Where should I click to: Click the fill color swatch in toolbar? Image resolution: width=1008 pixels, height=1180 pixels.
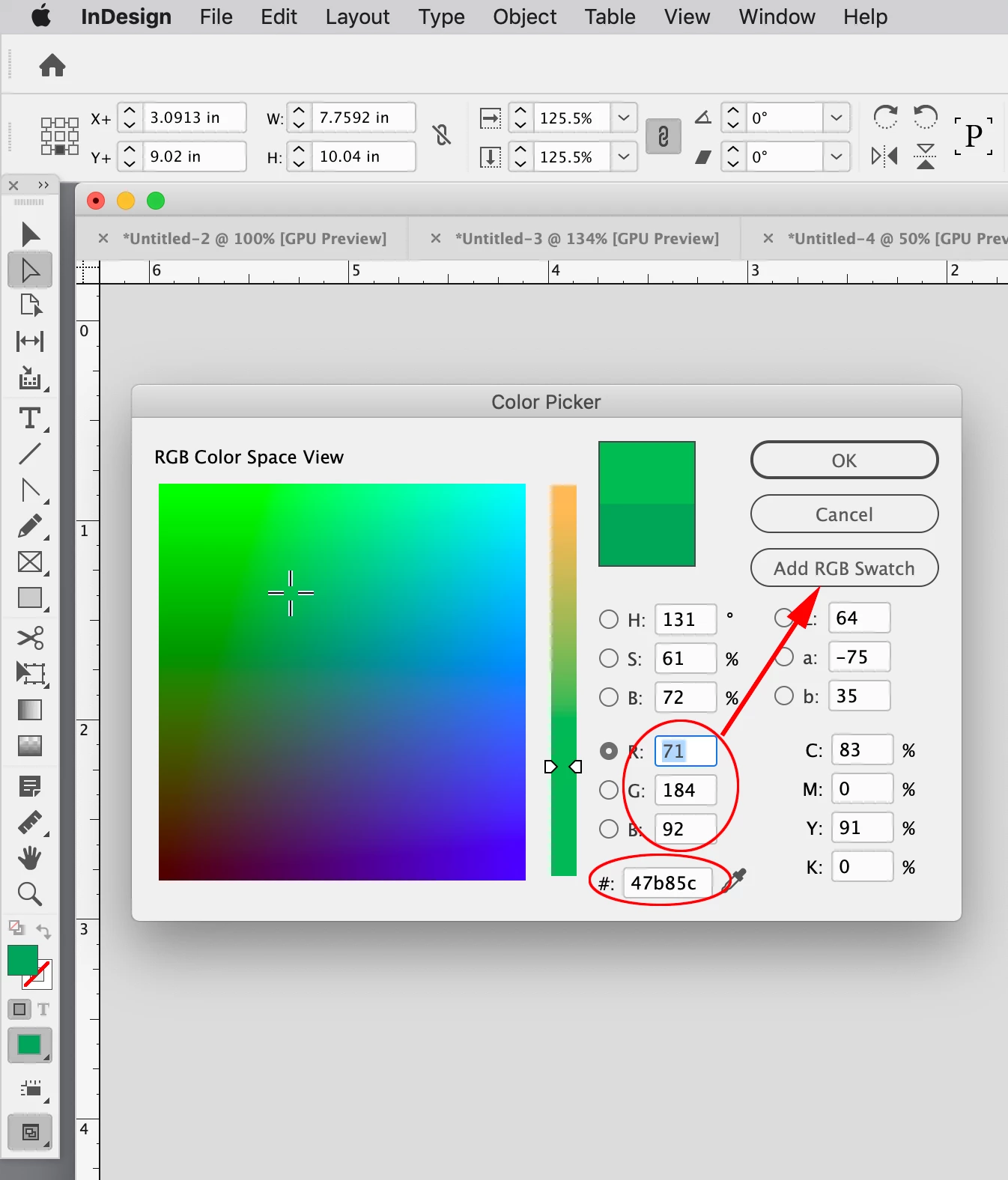pyautogui.click(x=22, y=961)
